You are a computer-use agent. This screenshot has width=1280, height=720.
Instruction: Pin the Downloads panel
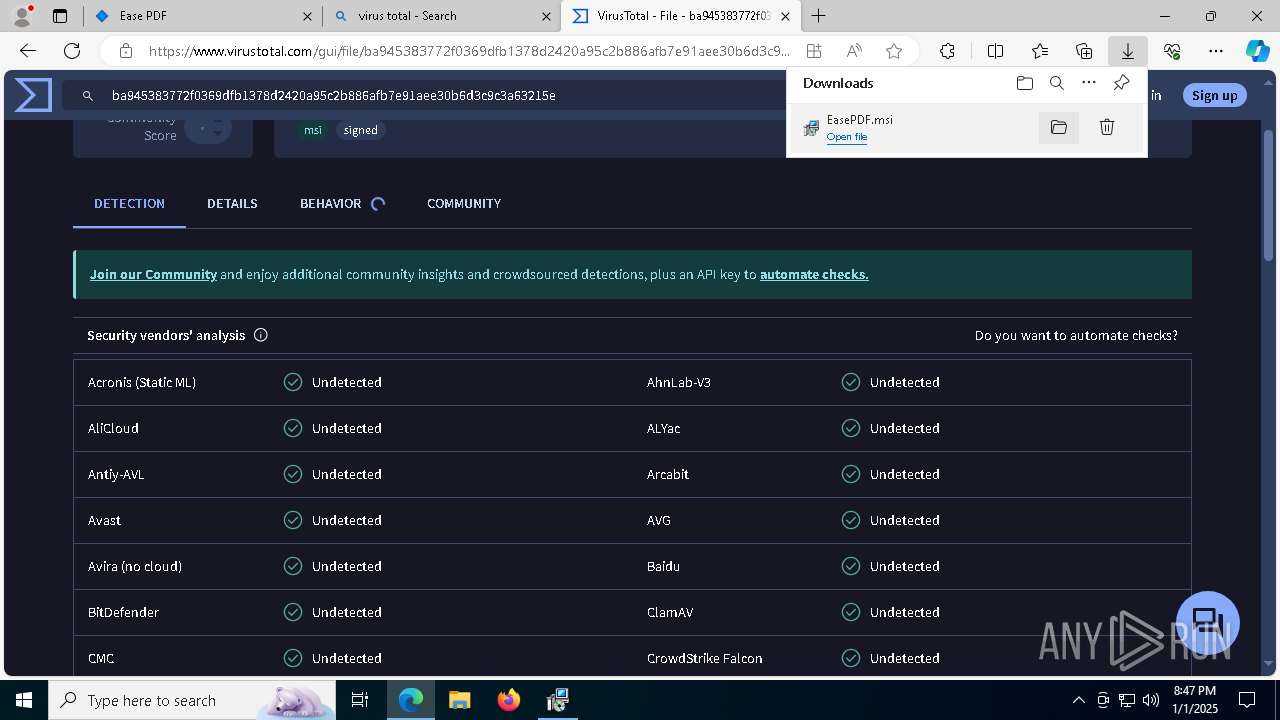point(1121,83)
